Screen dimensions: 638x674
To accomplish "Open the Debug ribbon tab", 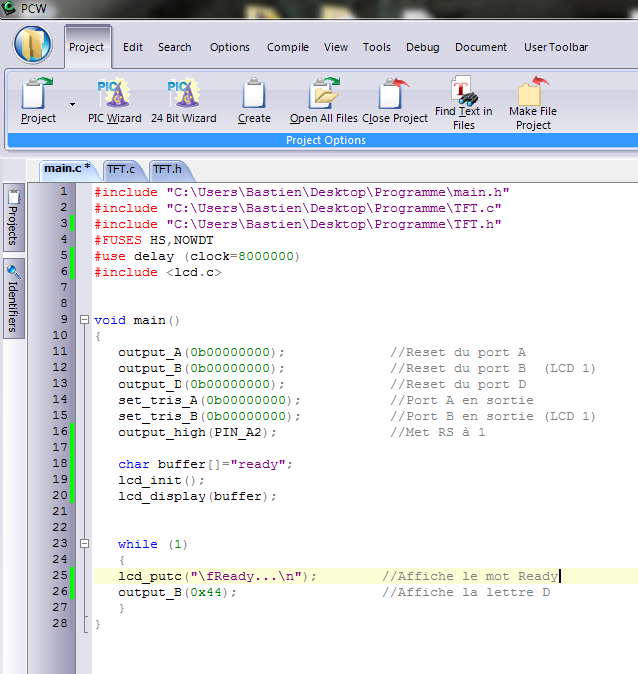I will click(423, 47).
